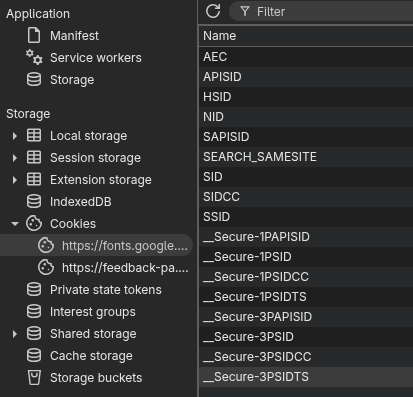Click the Extension storage table icon
413x397 pixels.
34,180
